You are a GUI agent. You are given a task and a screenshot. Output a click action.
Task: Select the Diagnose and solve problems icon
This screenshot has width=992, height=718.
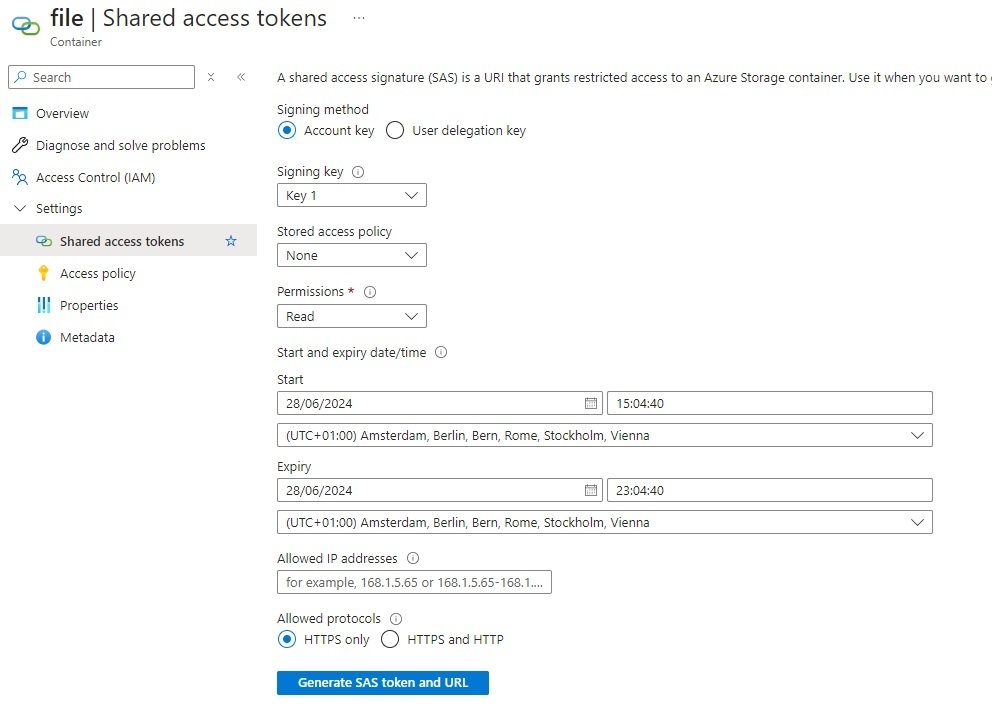coord(20,145)
